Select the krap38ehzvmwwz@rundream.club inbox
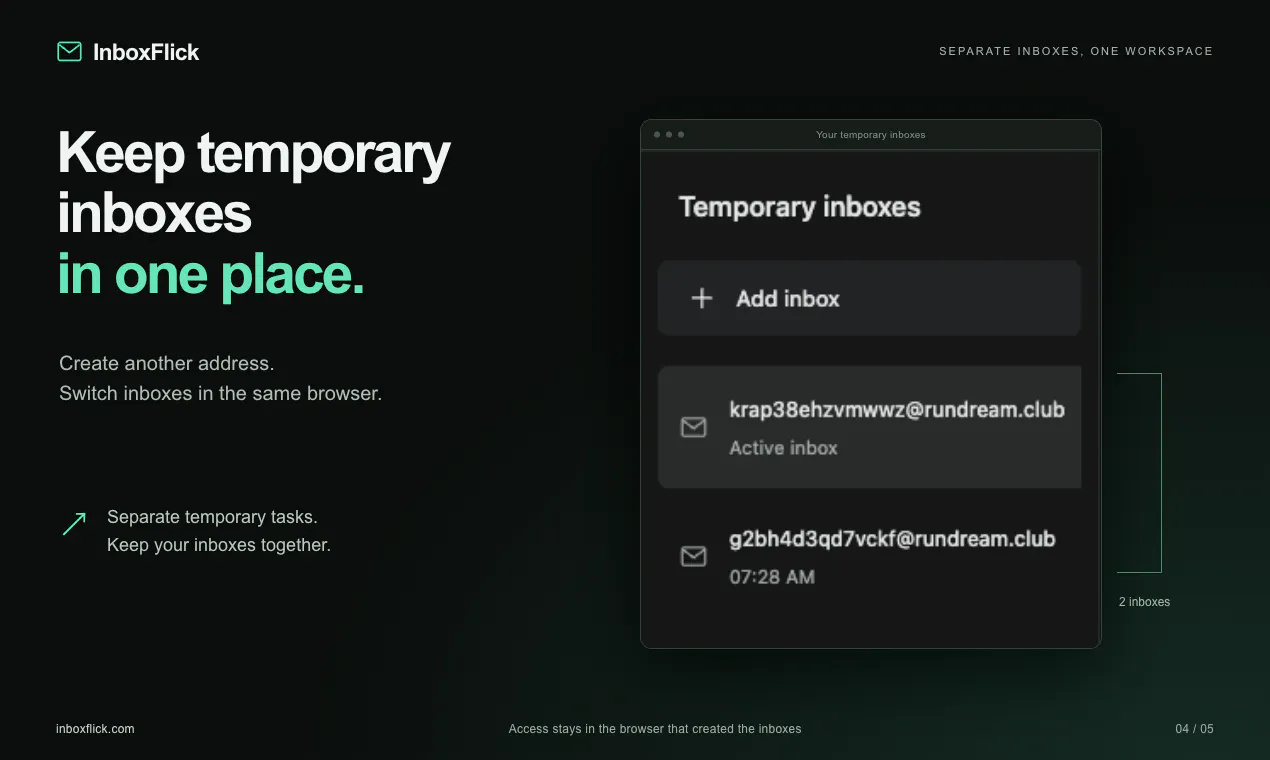1270x760 pixels. pyautogui.click(x=869, y=427)
